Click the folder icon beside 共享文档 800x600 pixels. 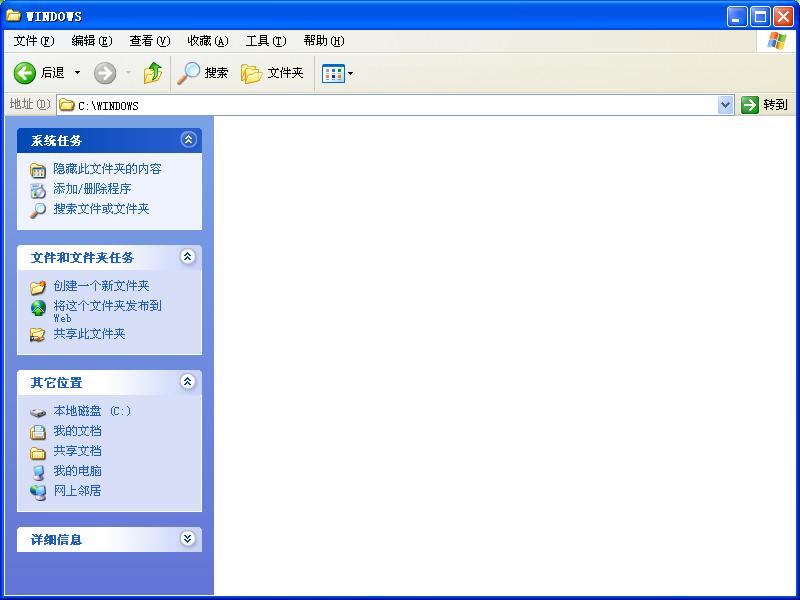coord(38,452)
